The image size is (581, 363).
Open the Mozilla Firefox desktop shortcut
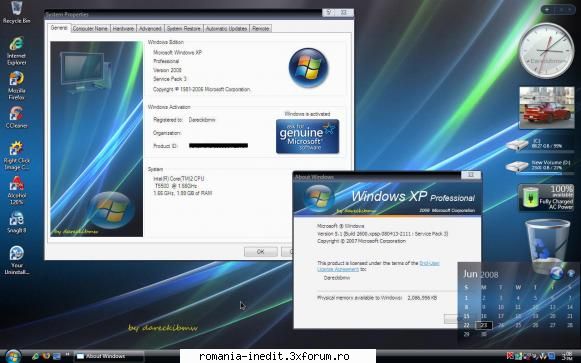17,85
